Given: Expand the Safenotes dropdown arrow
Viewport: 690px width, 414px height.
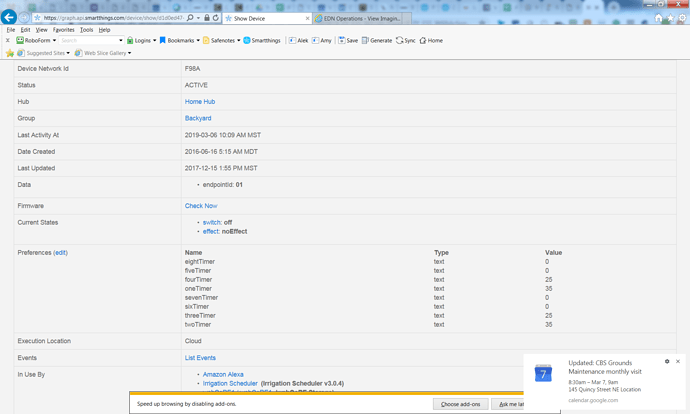Looking at the screenshot, I should (x=239, y=40).
